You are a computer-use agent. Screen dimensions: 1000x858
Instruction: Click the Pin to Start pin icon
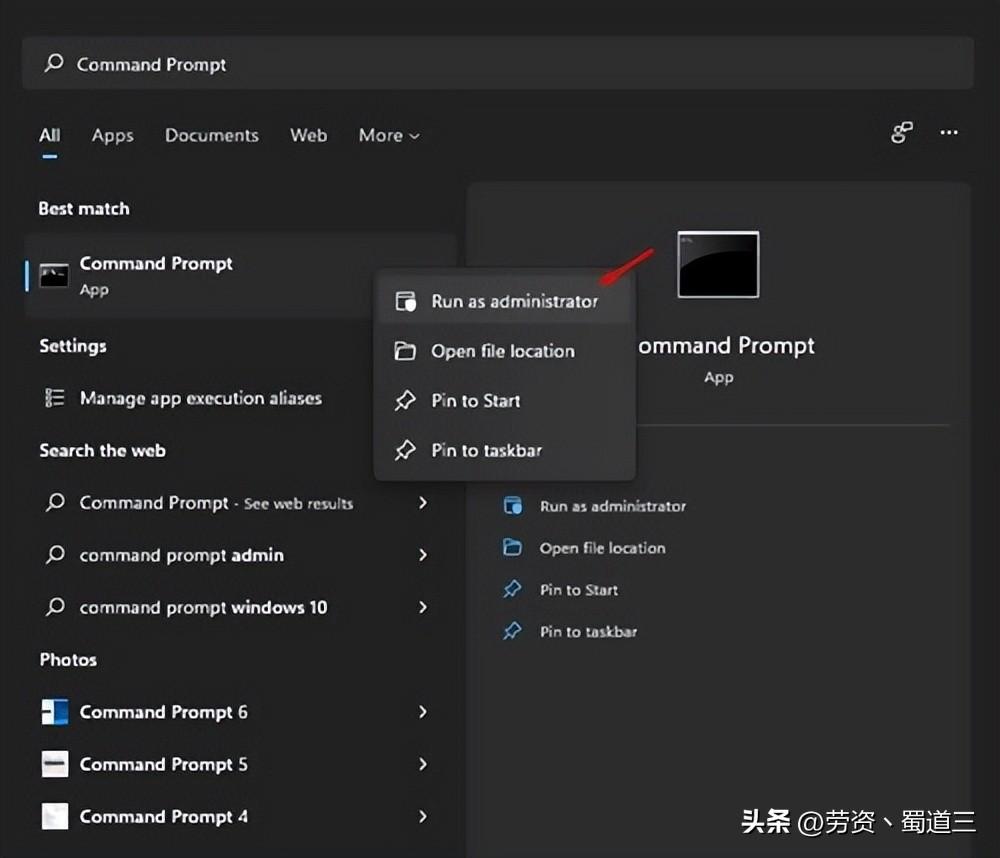click(x=405, y=400)
